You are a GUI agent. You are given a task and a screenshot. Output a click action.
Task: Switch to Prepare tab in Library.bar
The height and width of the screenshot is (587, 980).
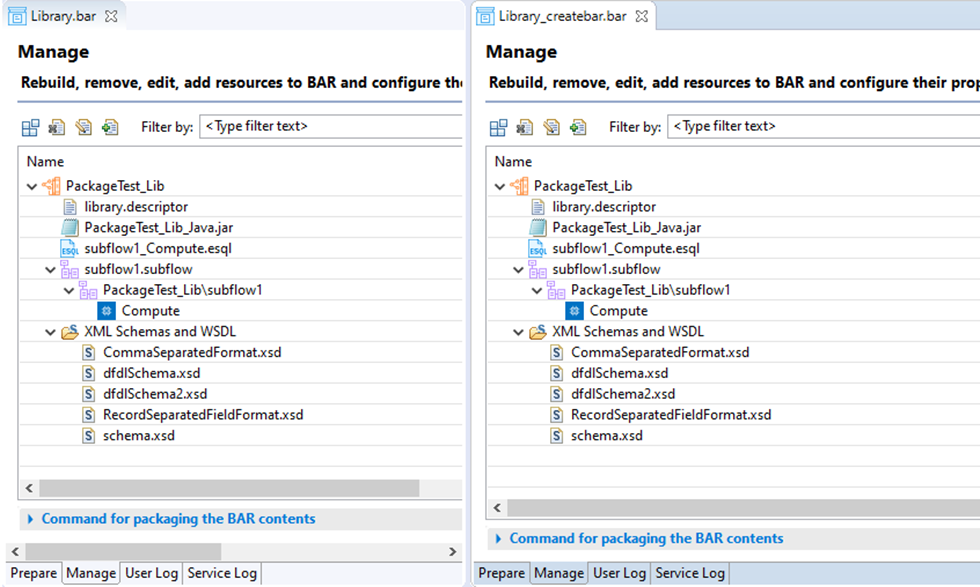[x=34, y=573]
